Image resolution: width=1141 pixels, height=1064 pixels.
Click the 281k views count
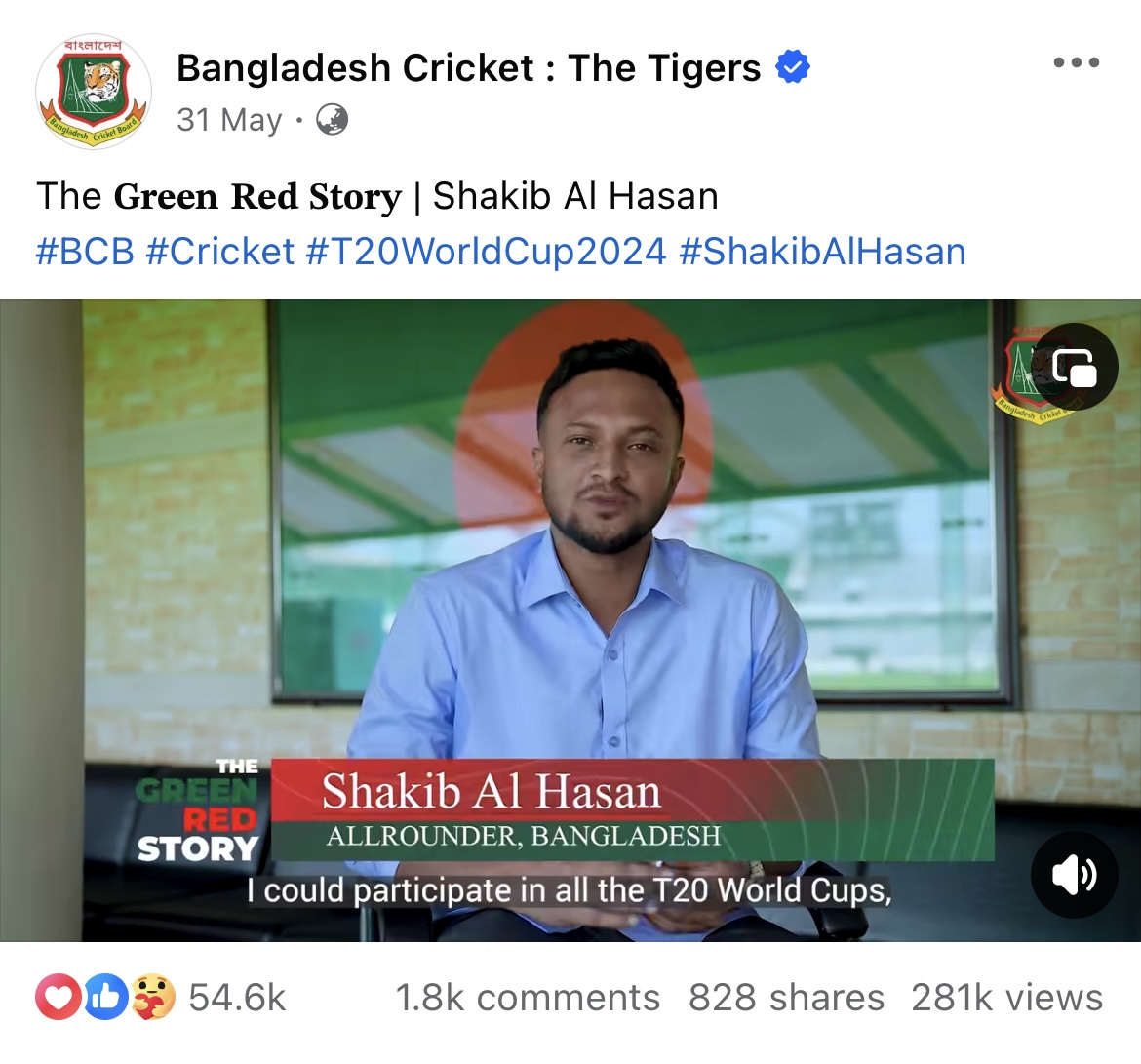(1007, 998)
